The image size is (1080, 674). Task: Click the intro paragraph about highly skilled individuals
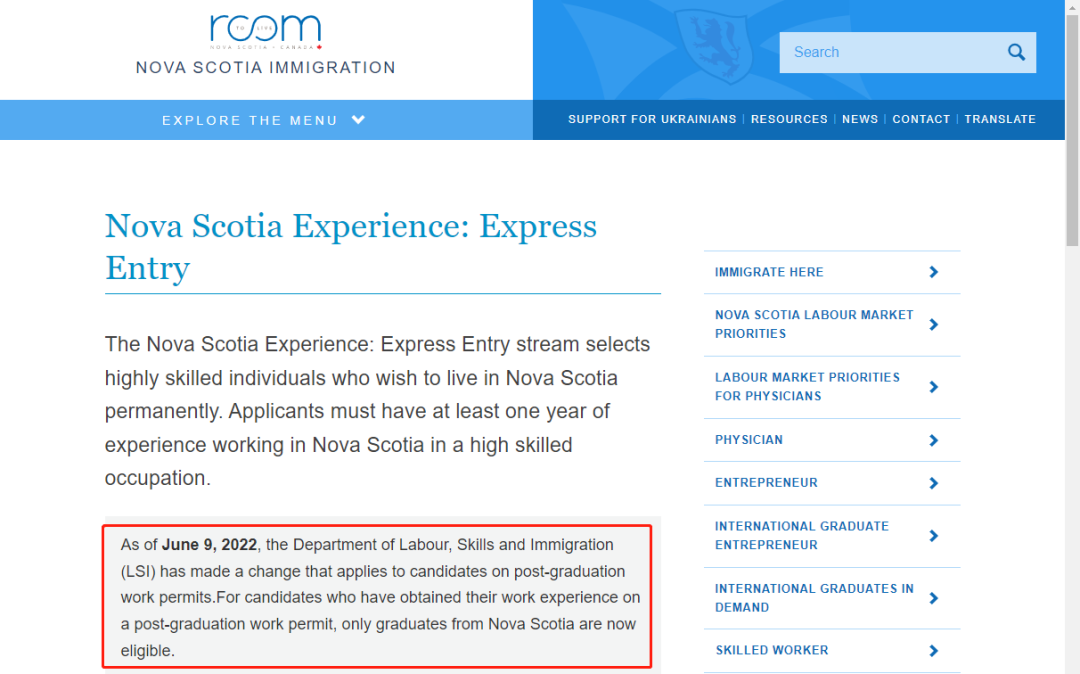377,411
